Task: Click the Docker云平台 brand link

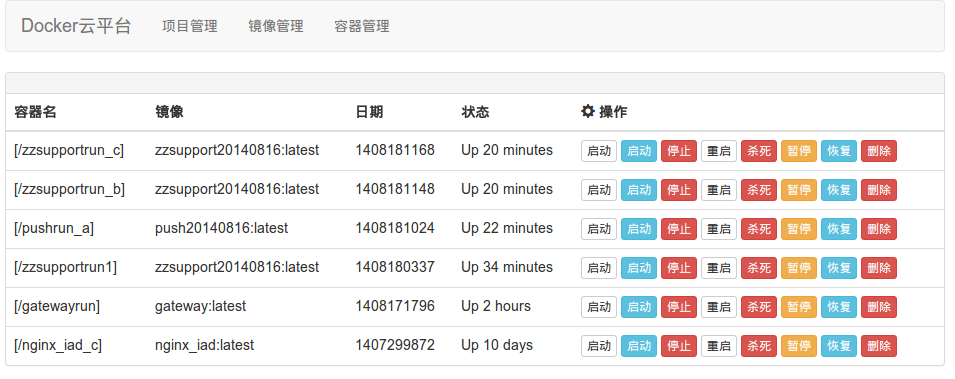Action: 76,26
